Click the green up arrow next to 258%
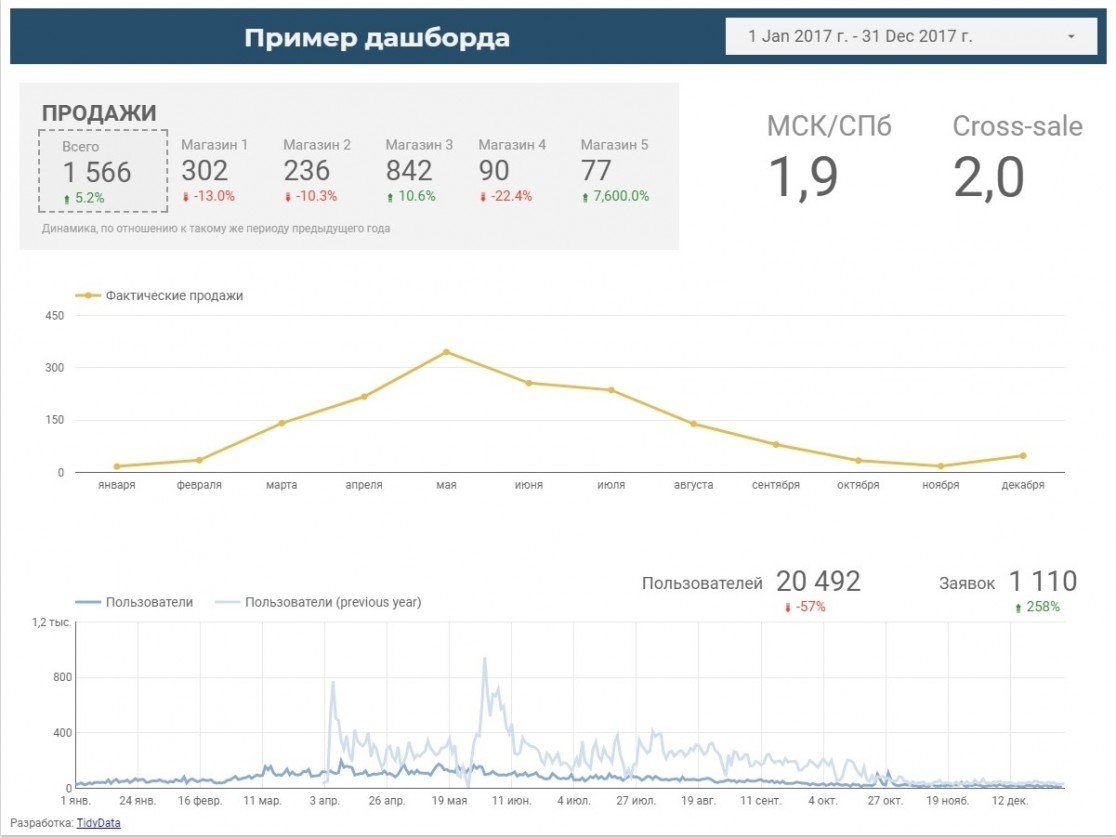 pyautogui.click(x=1018, y=607)
